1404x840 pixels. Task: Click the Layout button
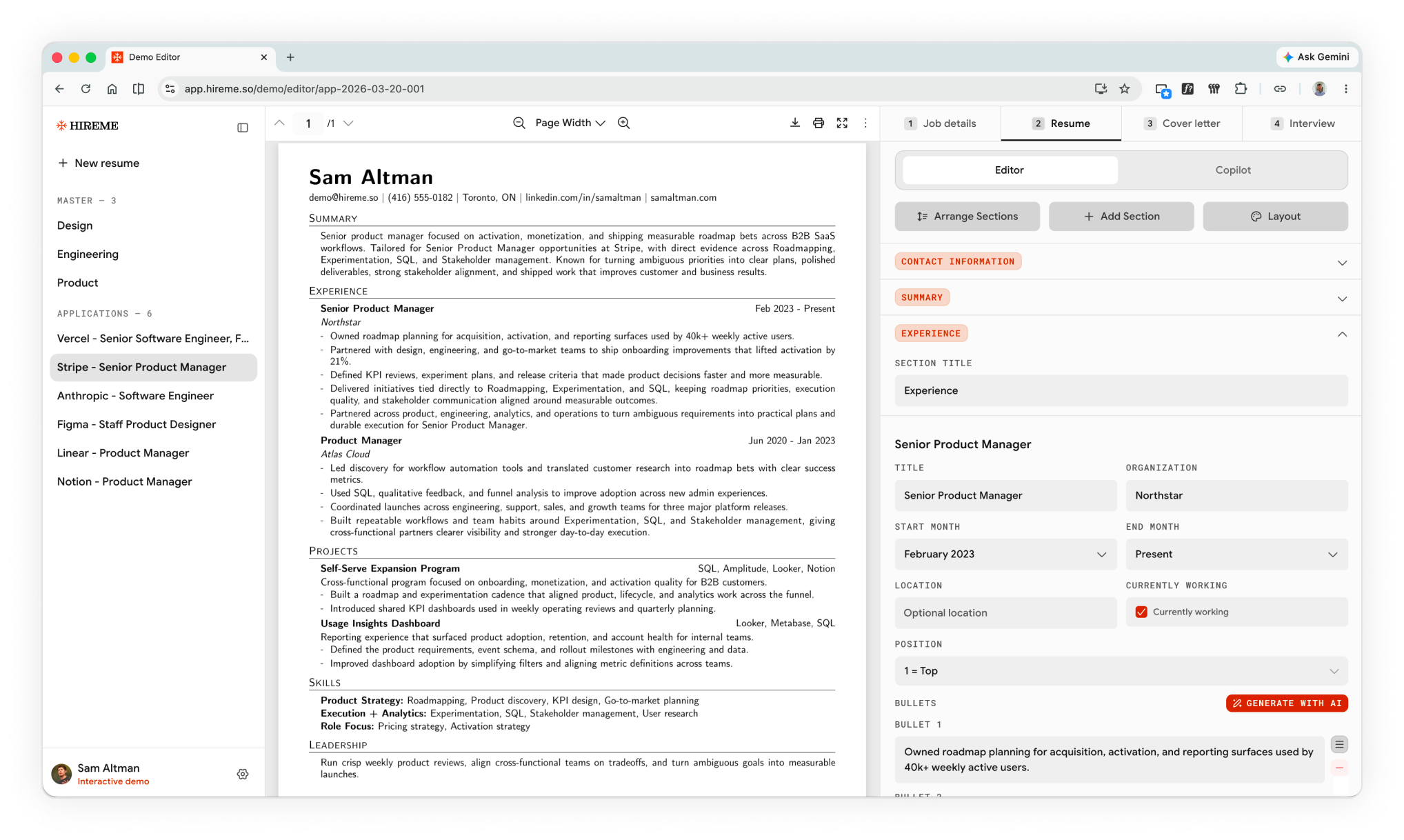click(x=1275, y=216)
